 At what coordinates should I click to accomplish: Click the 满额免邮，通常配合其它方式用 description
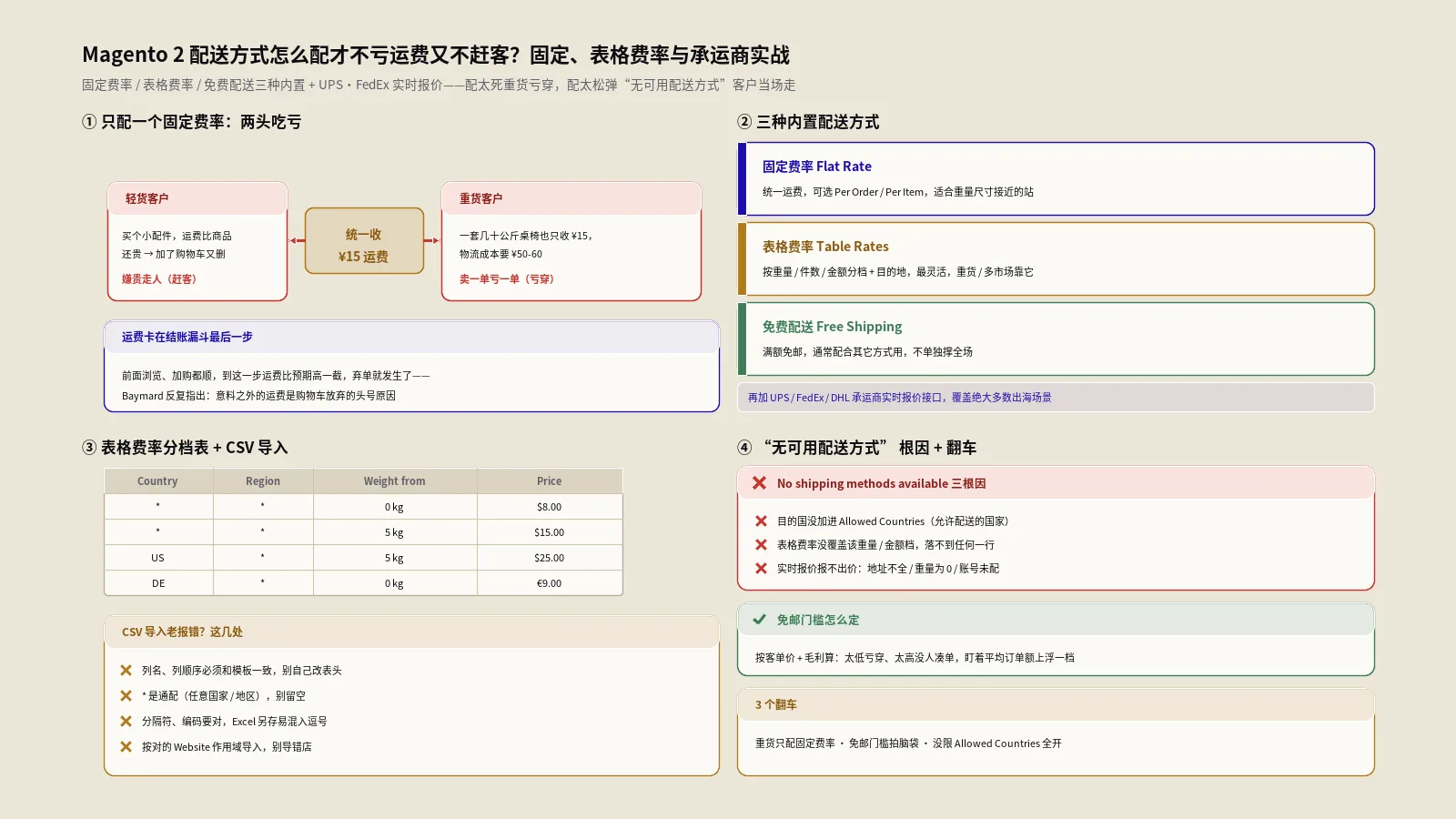point(867,352)
